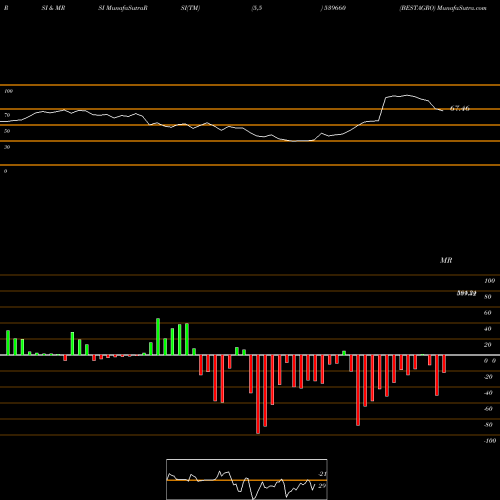Click the MR axis label 100 on the right
Image resolution: width=500 pixels, height=500 pixels.
coord(489,281)
